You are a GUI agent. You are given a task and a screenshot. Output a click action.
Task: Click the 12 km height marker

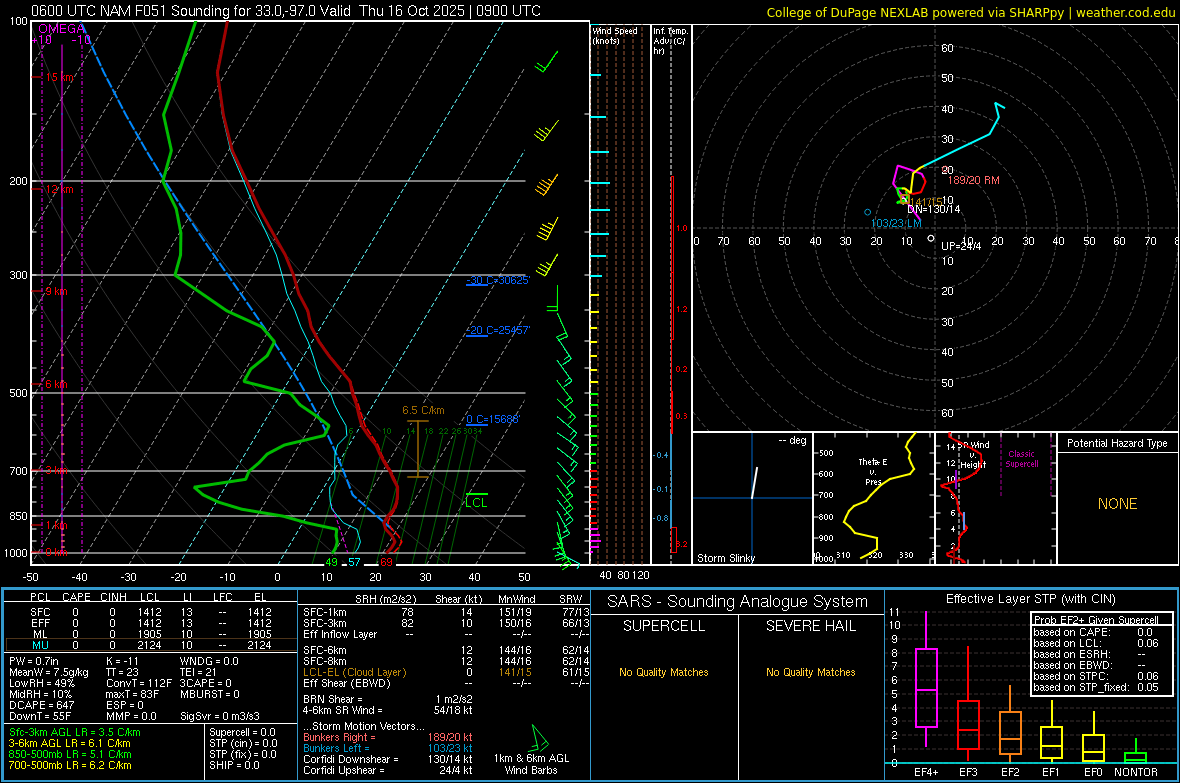tap(59, 189)
